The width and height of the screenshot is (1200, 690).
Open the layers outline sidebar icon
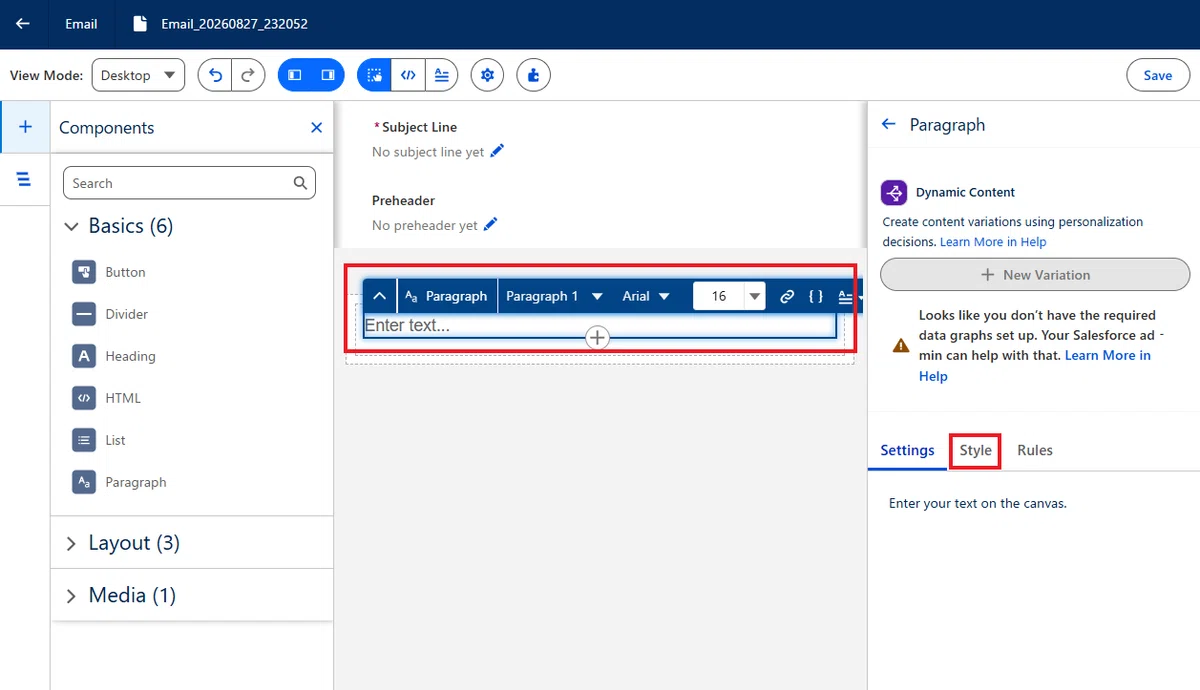click(25, 179)
